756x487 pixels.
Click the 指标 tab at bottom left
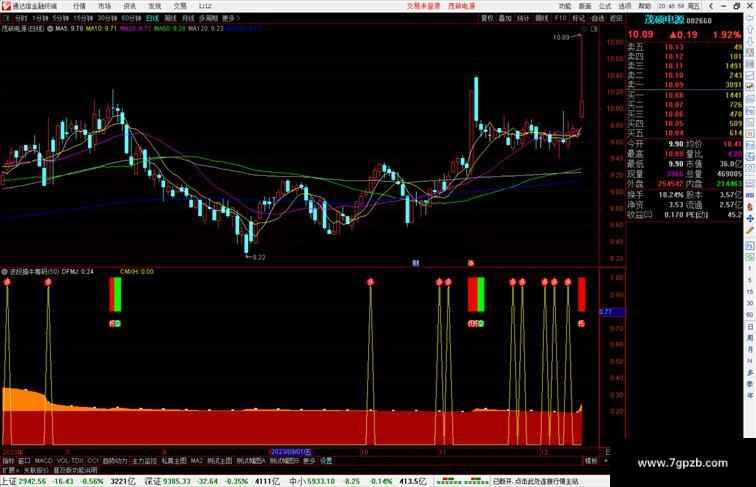(8, 461)
